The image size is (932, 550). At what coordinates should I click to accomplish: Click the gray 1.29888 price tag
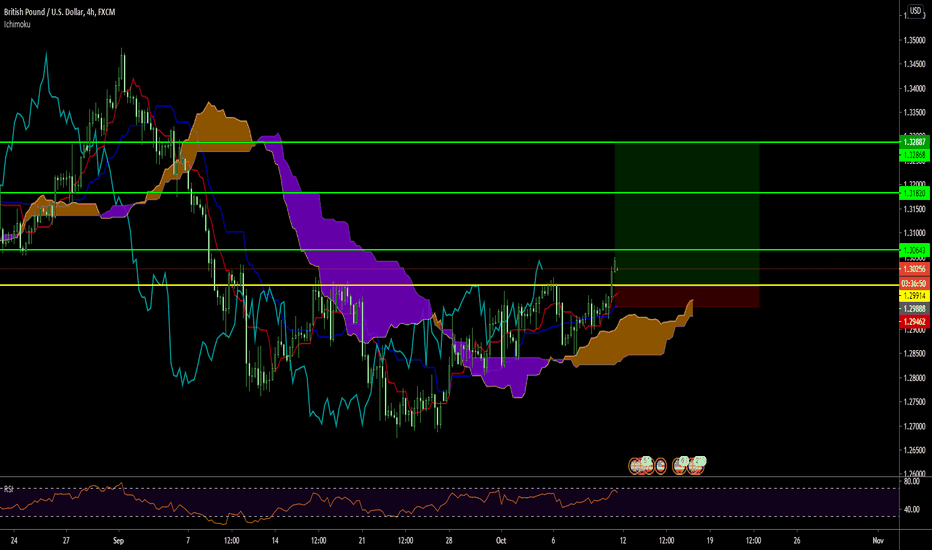pos(914,309)
